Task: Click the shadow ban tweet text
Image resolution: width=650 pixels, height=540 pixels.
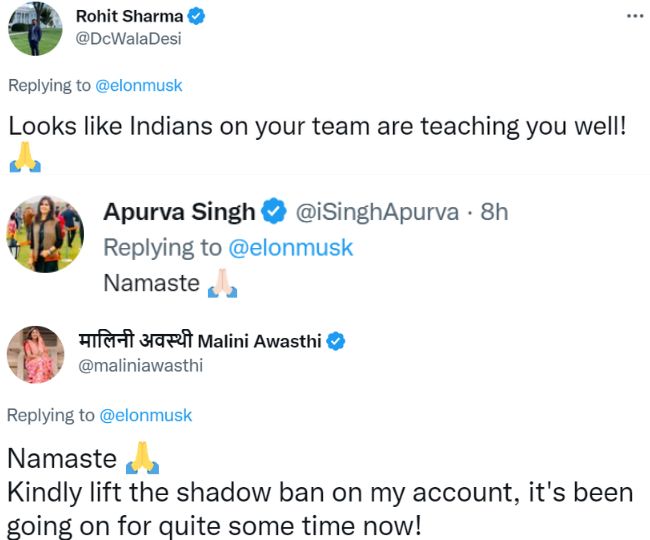Action: click(320, 494)
